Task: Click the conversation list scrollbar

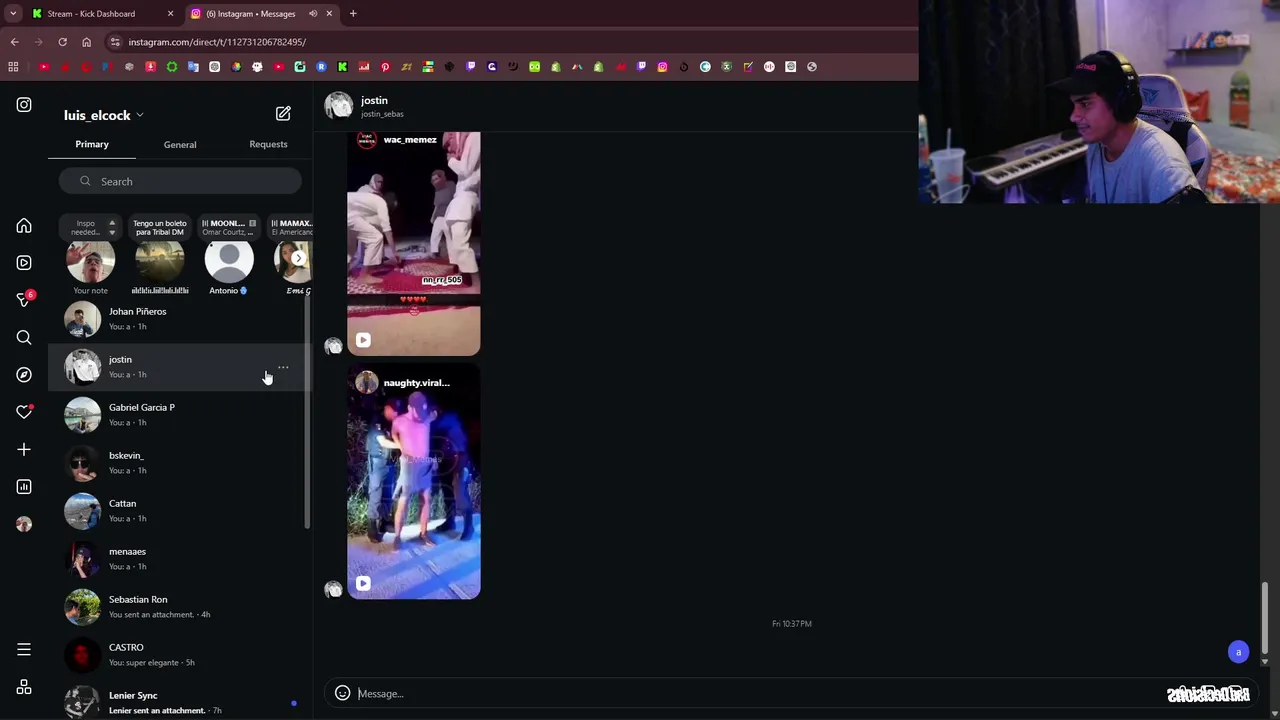Action: pyautogui.click(x=308, y=412)
